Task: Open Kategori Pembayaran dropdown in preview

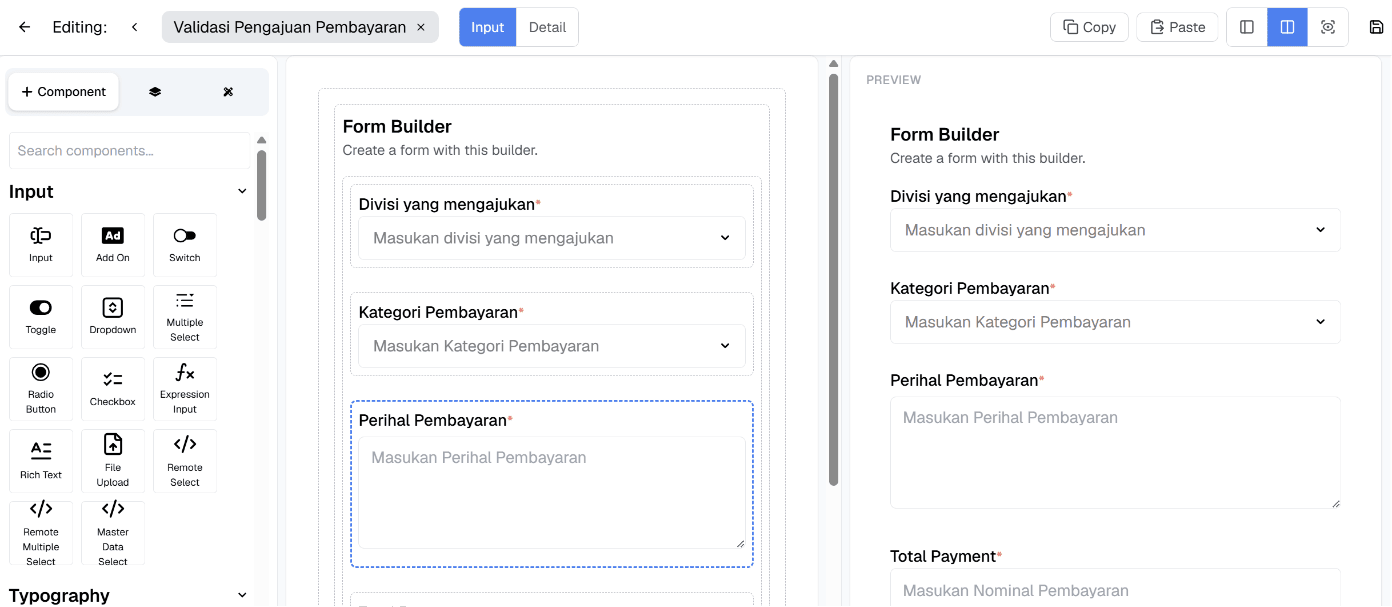Action: point(1115,322)
